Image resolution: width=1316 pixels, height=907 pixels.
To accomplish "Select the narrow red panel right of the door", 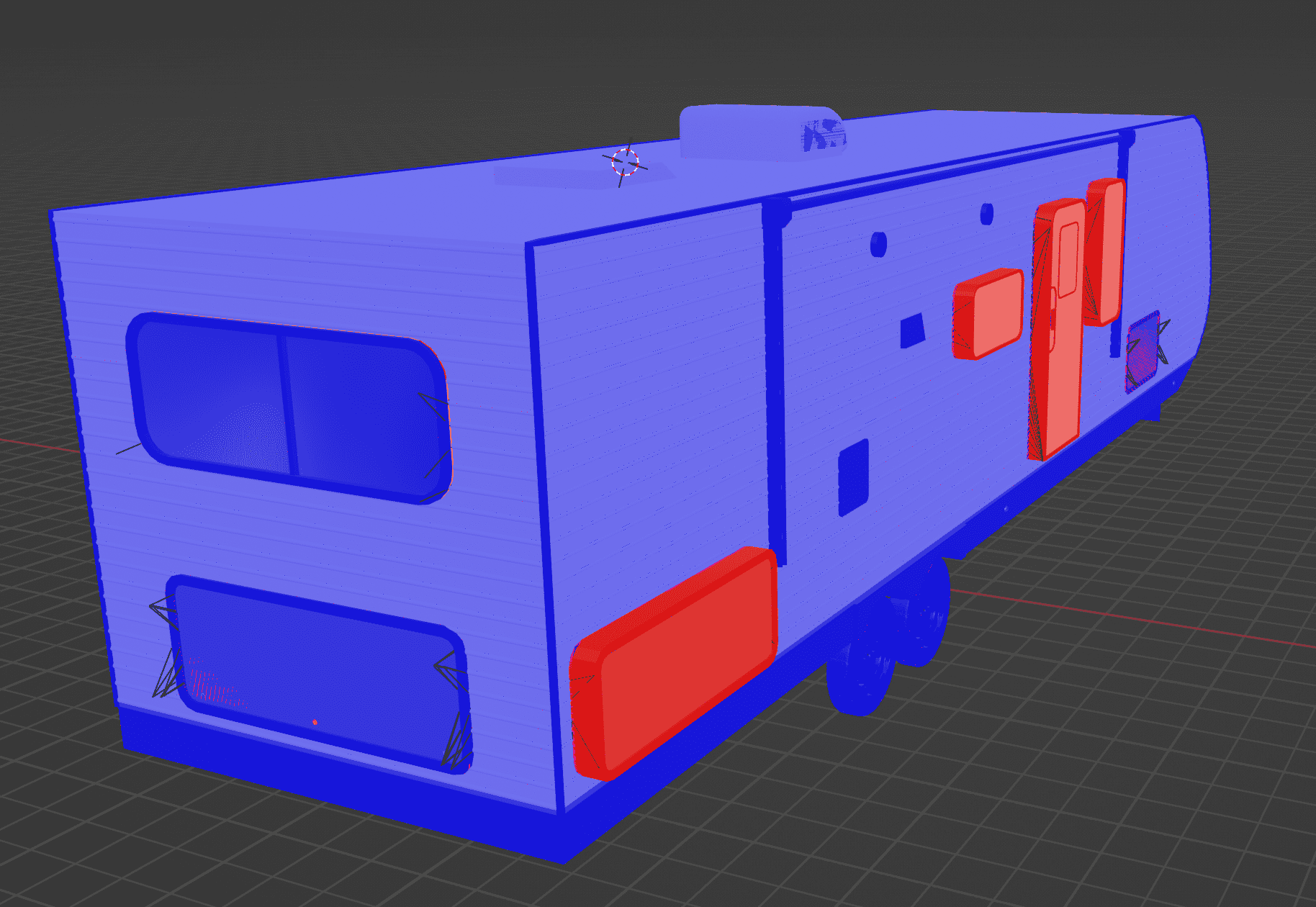I will pyautogui.click(x=1105, y=252).
